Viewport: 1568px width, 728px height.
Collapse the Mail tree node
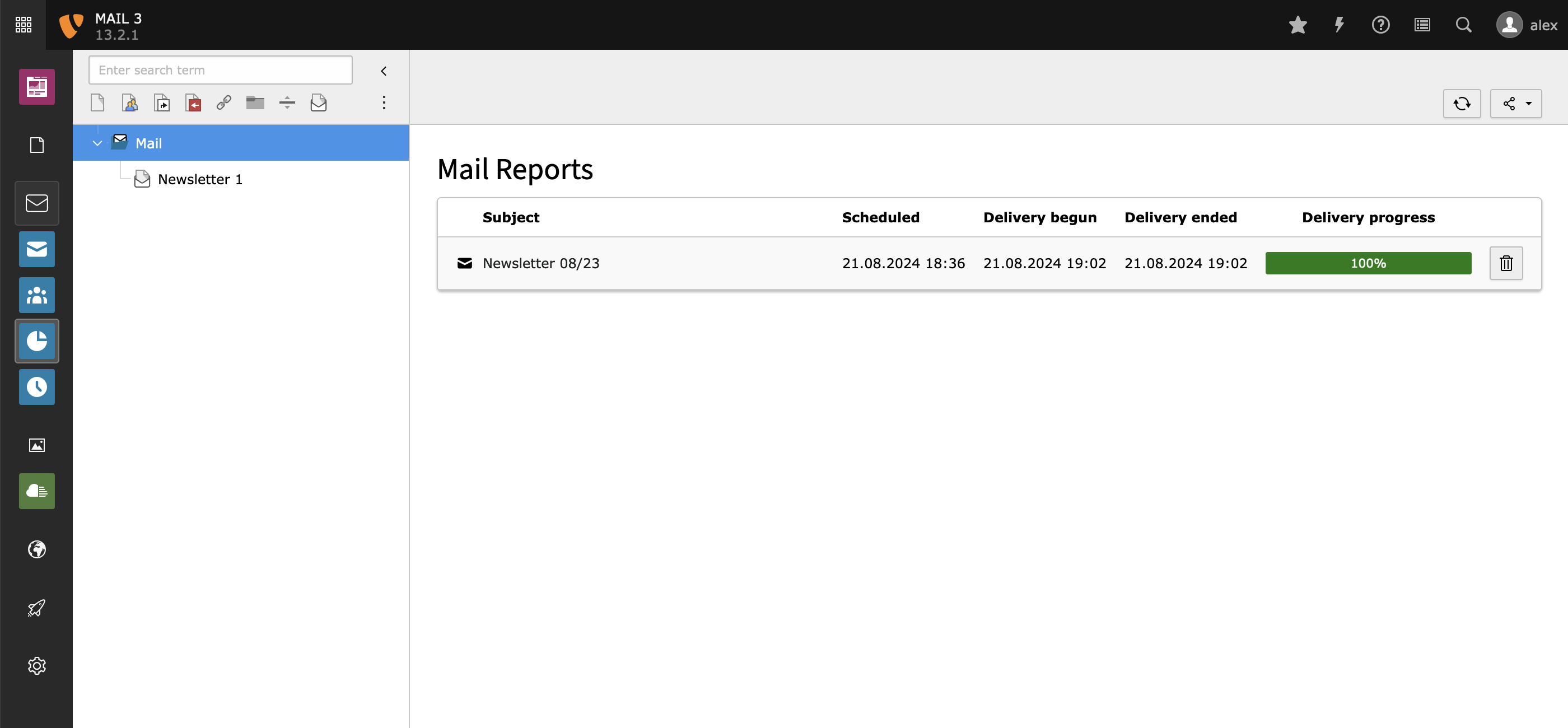point(97,144)
